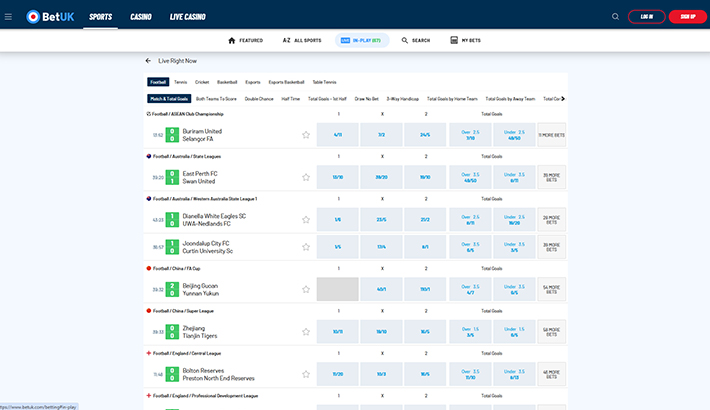Click the Sign Up button

coord(687,17)
